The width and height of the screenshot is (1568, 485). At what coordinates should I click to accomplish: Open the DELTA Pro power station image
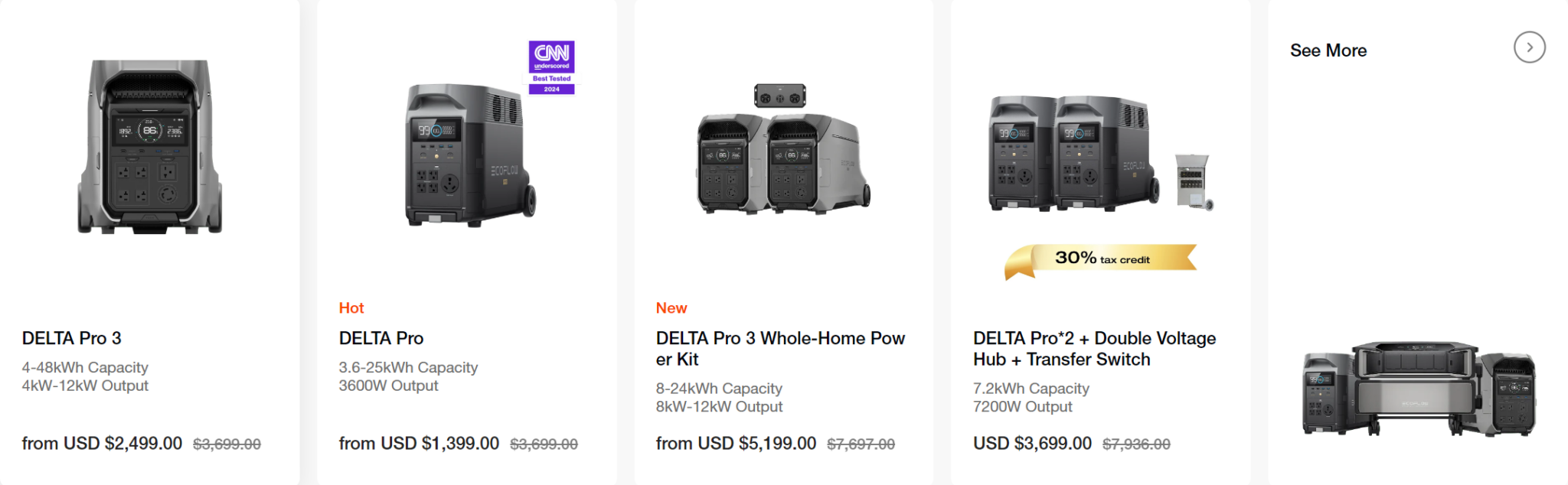469,155
